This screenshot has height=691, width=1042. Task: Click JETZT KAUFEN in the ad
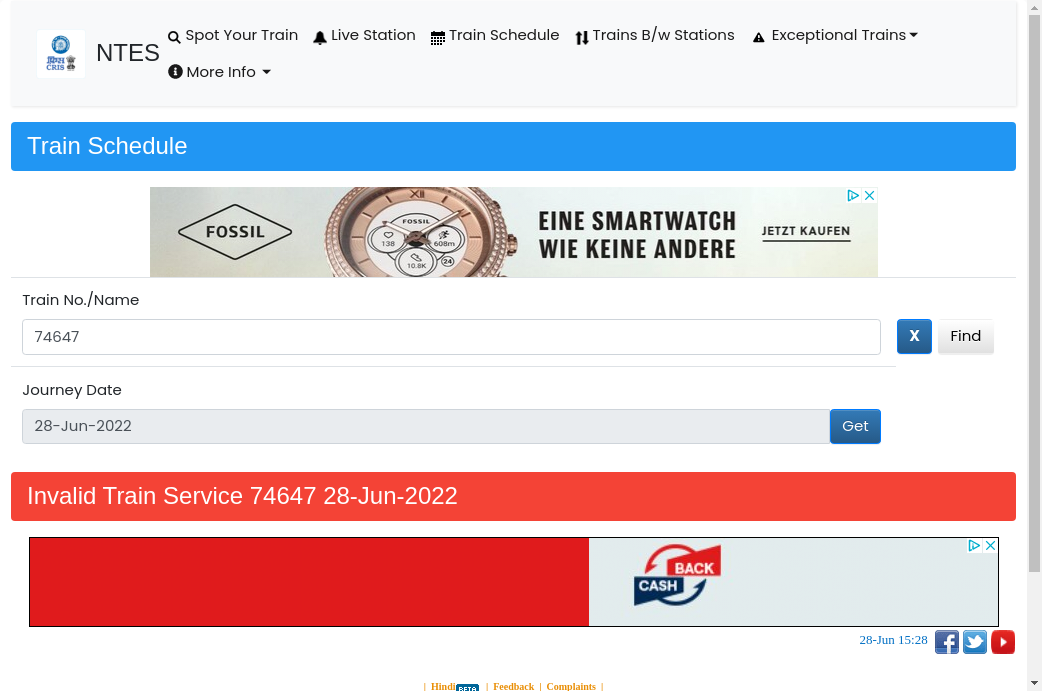click(806, 231)
